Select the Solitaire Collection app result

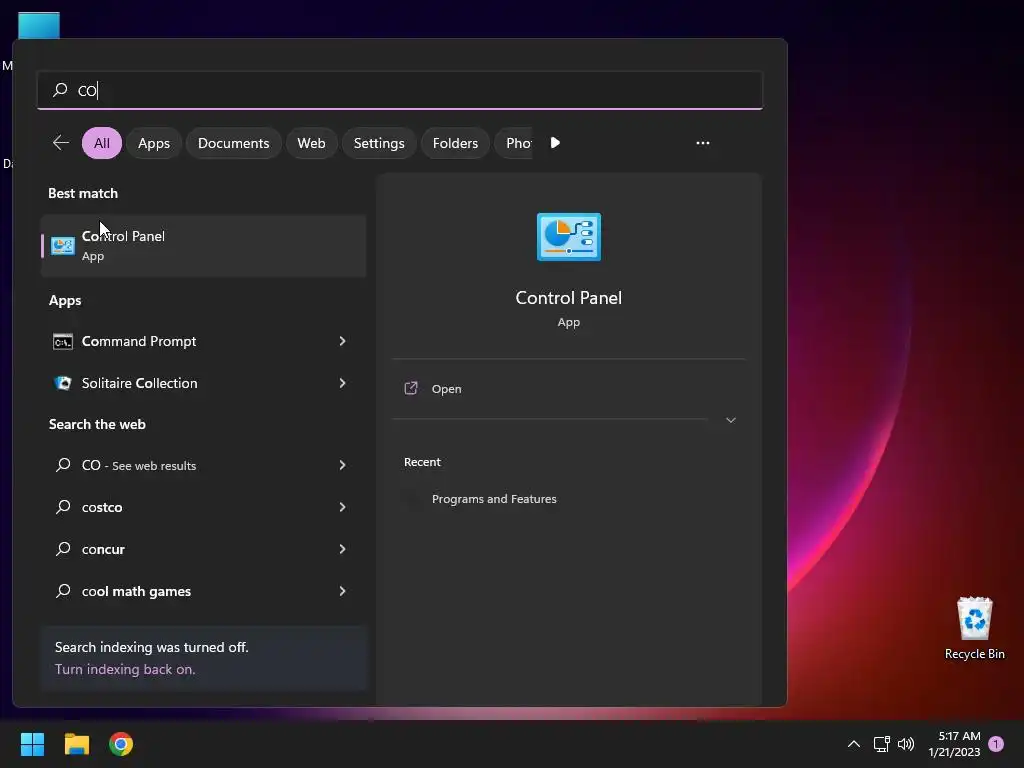(203, 383)
